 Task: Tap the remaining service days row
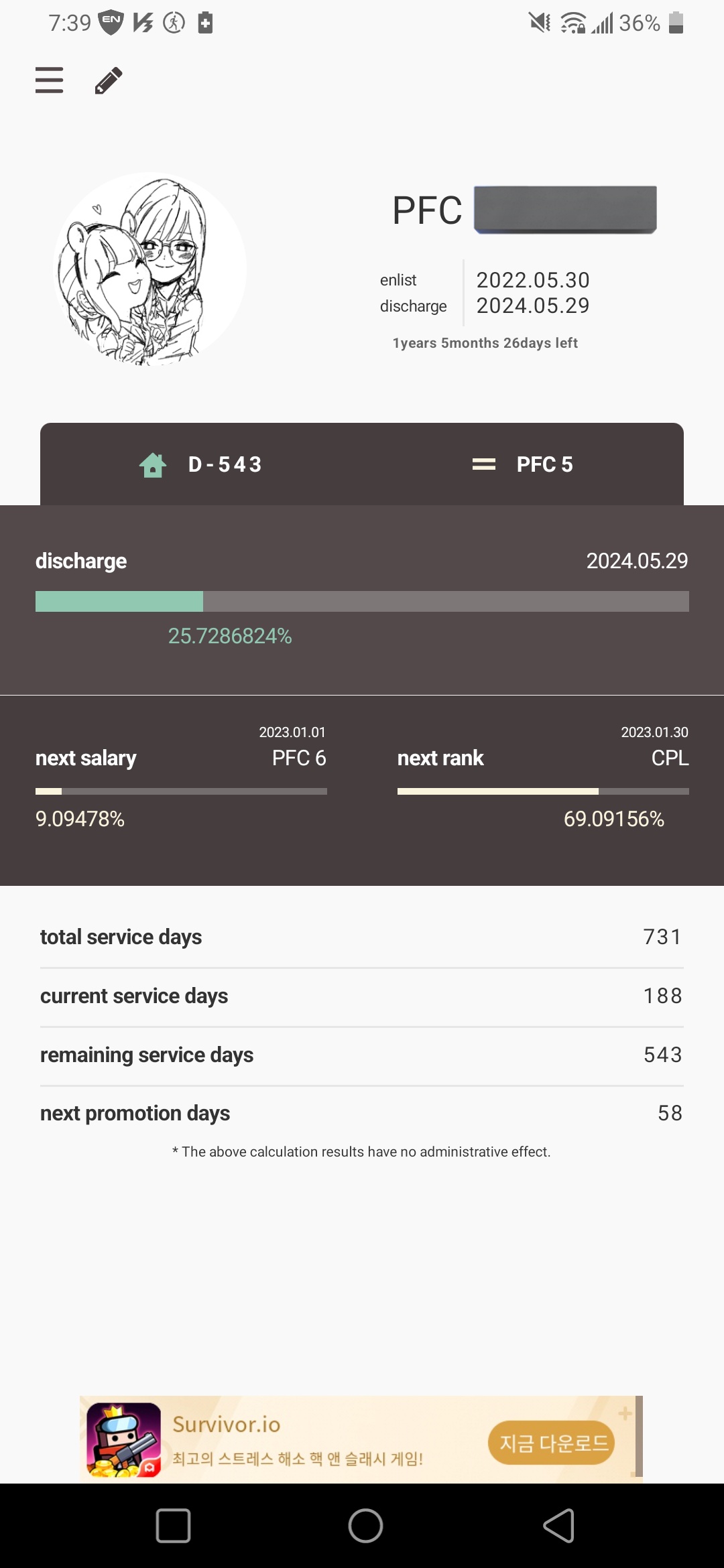(362, 1055)
